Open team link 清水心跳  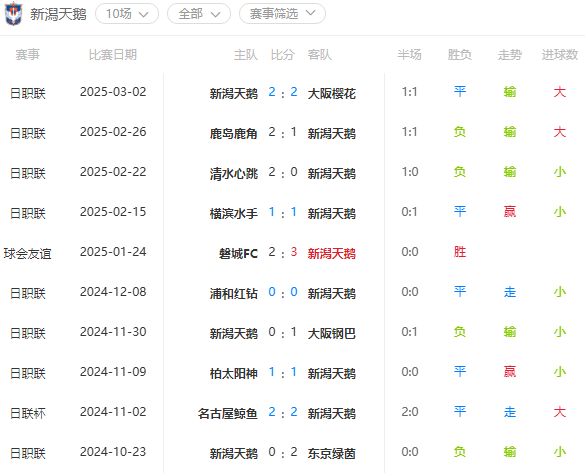pyautogui.click(x=234, y=173)
